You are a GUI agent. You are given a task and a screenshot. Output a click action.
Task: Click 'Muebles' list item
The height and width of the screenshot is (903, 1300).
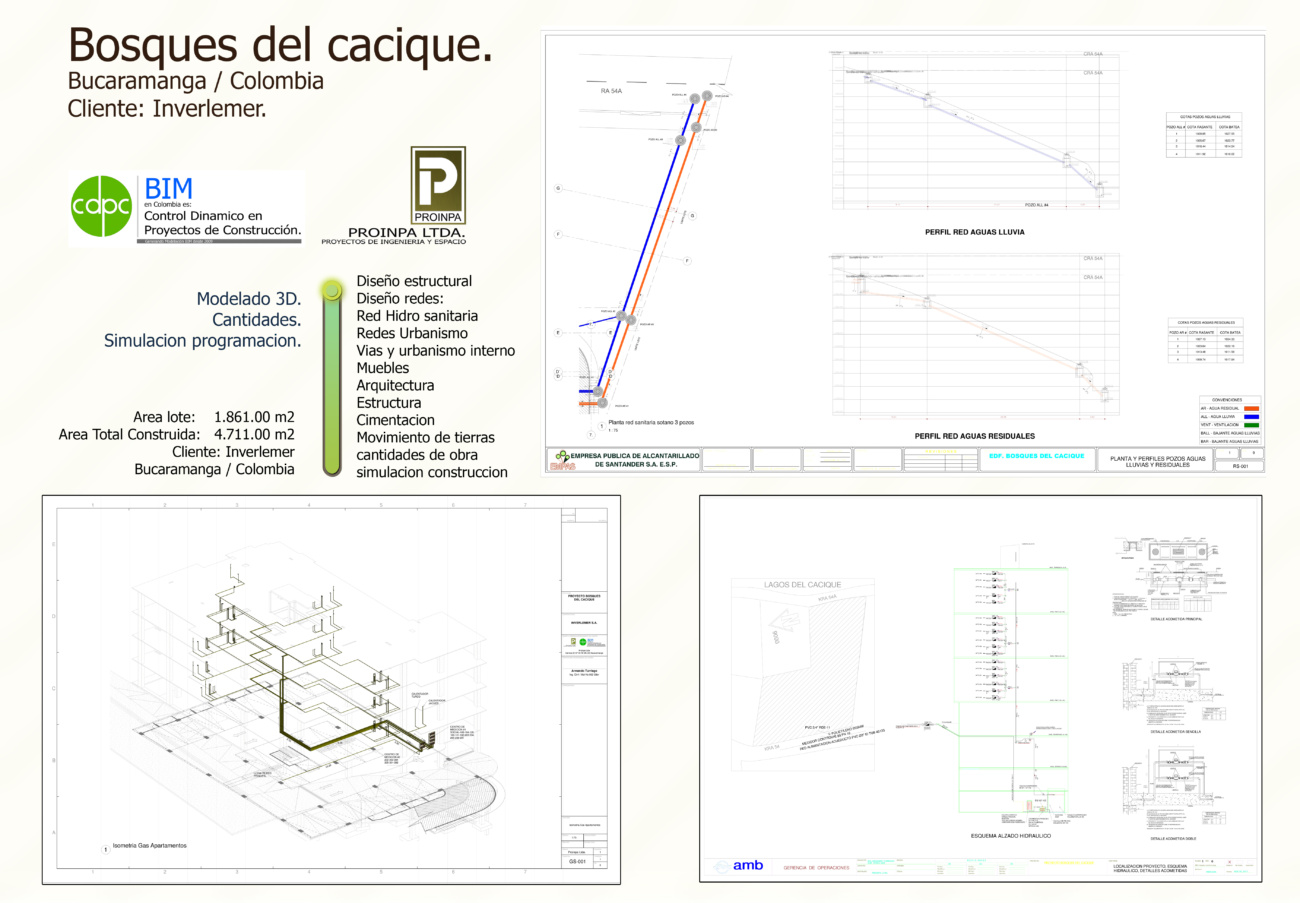pyautogui.click(x=383, y=368)
